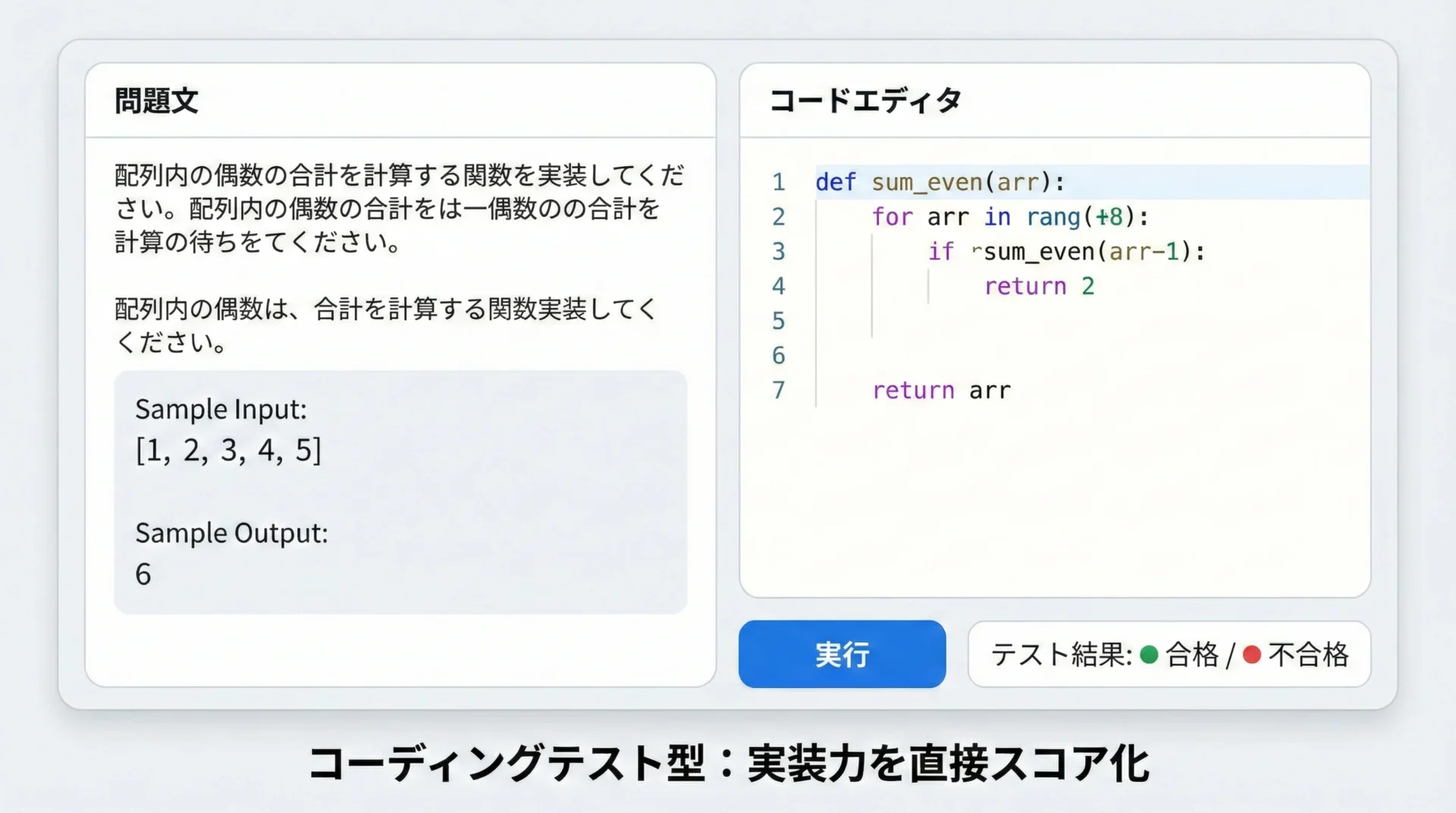Screen dimensions: 1456x813
Task: Click the 'return 2' statement
Action: coord(1039,287)
